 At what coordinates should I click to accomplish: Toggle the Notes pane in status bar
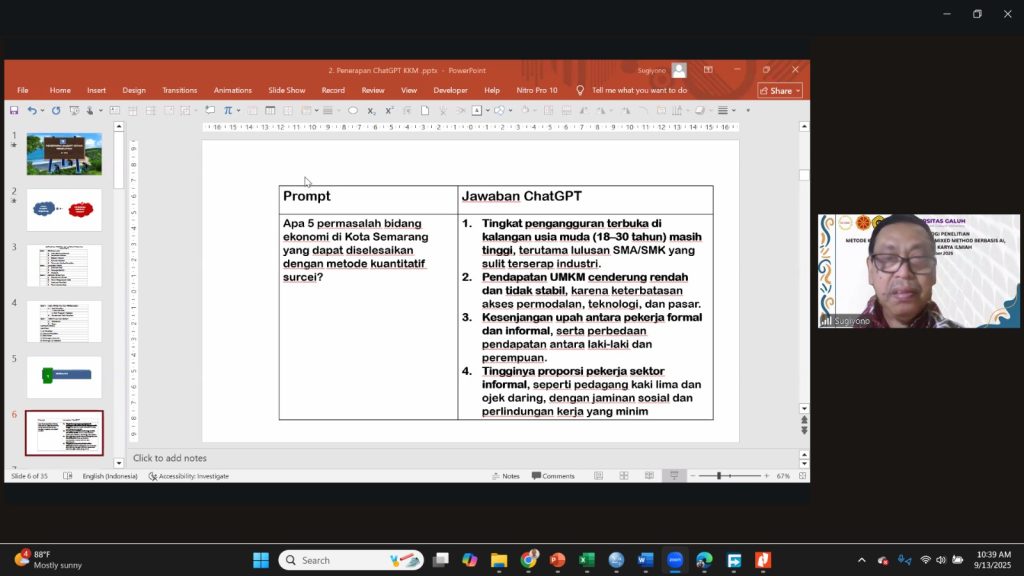pos(505,476)
